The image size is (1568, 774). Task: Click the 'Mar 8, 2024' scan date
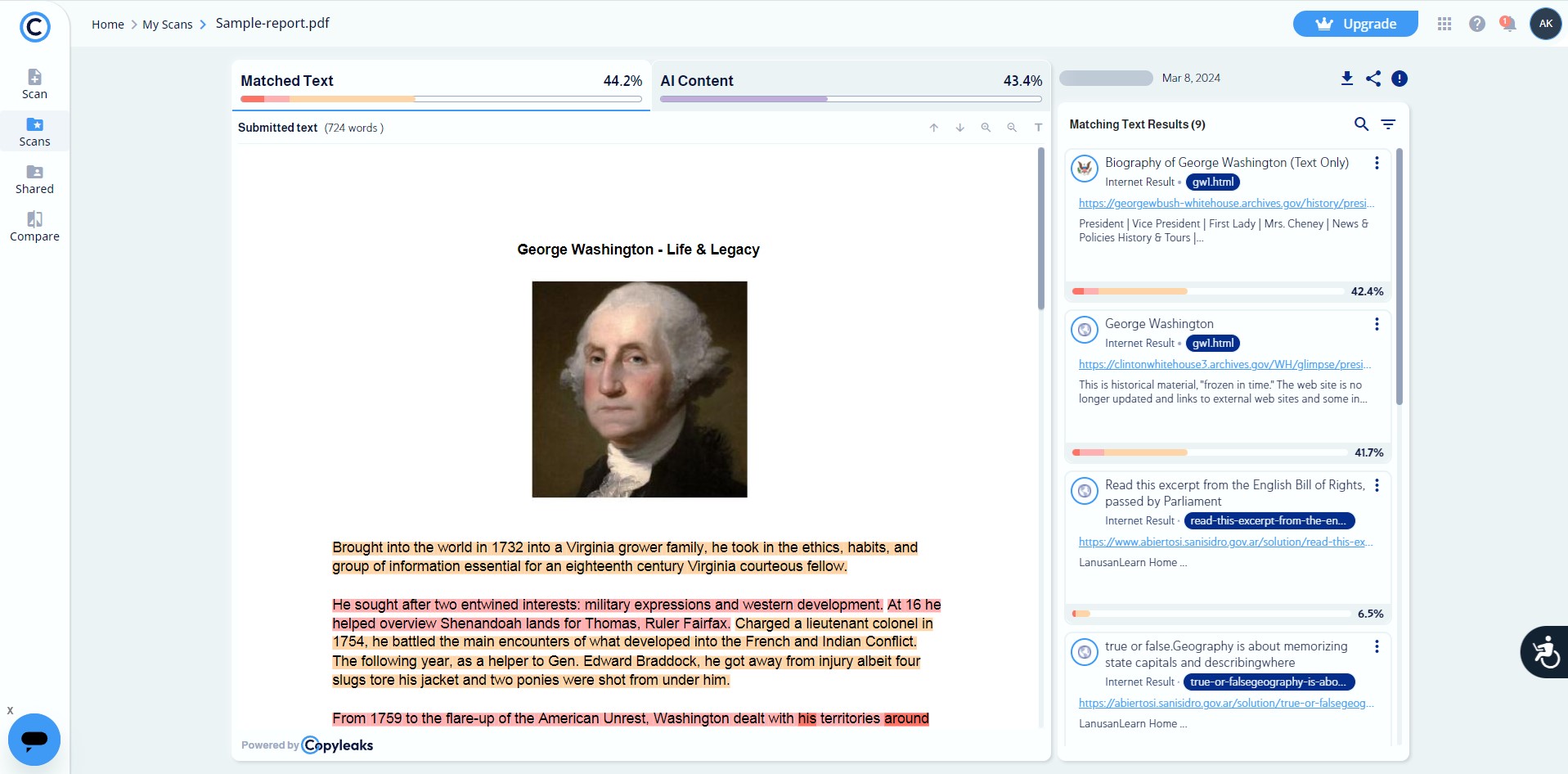pyautogui.click(x=1191, y=79)
